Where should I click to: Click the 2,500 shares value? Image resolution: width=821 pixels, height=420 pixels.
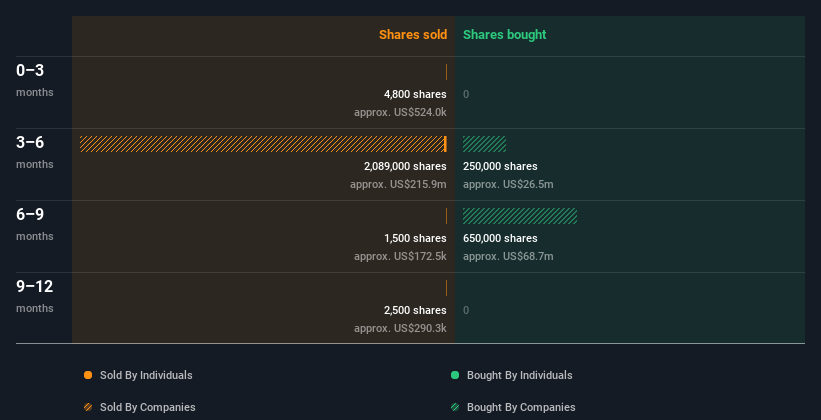tap(415, 310)
